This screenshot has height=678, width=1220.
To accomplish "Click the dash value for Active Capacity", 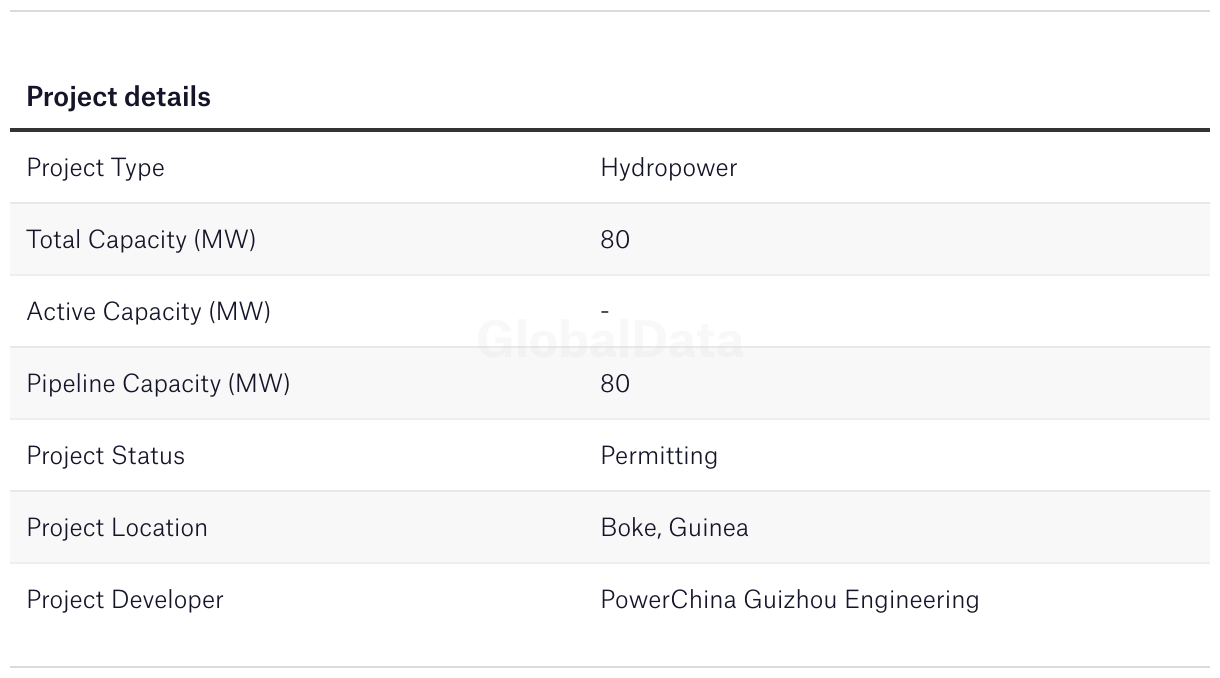I will [x=605, y=312].
